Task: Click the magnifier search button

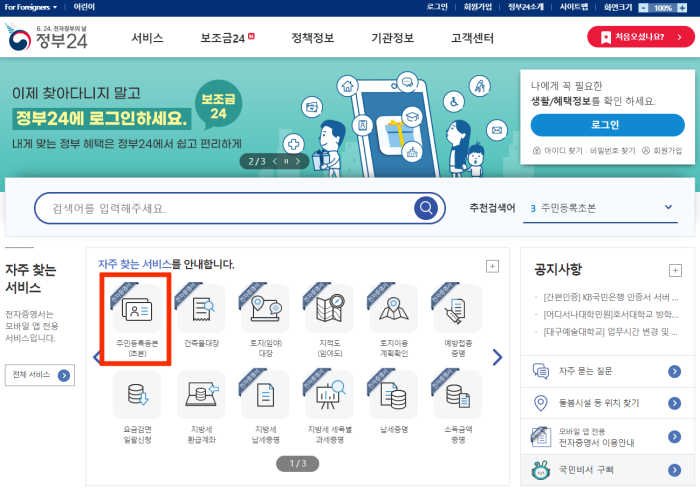Action: [x=425, y=208]
